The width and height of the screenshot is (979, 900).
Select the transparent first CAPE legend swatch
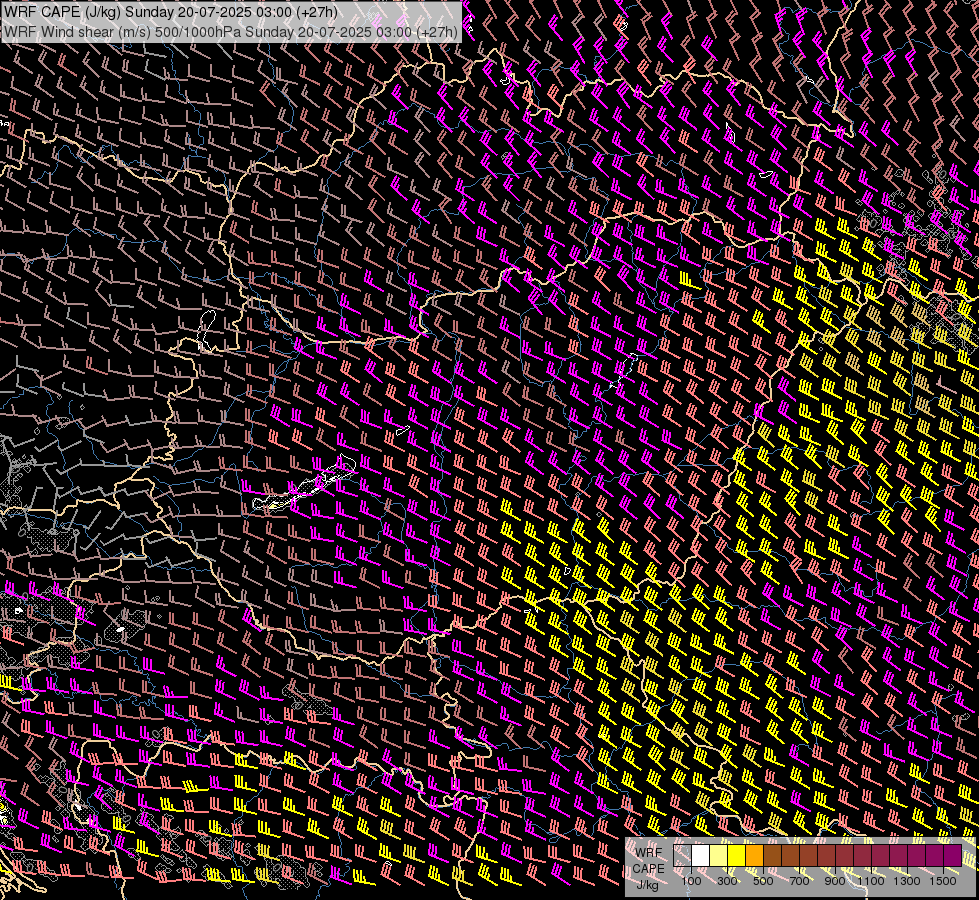click(x=682, y=856)
